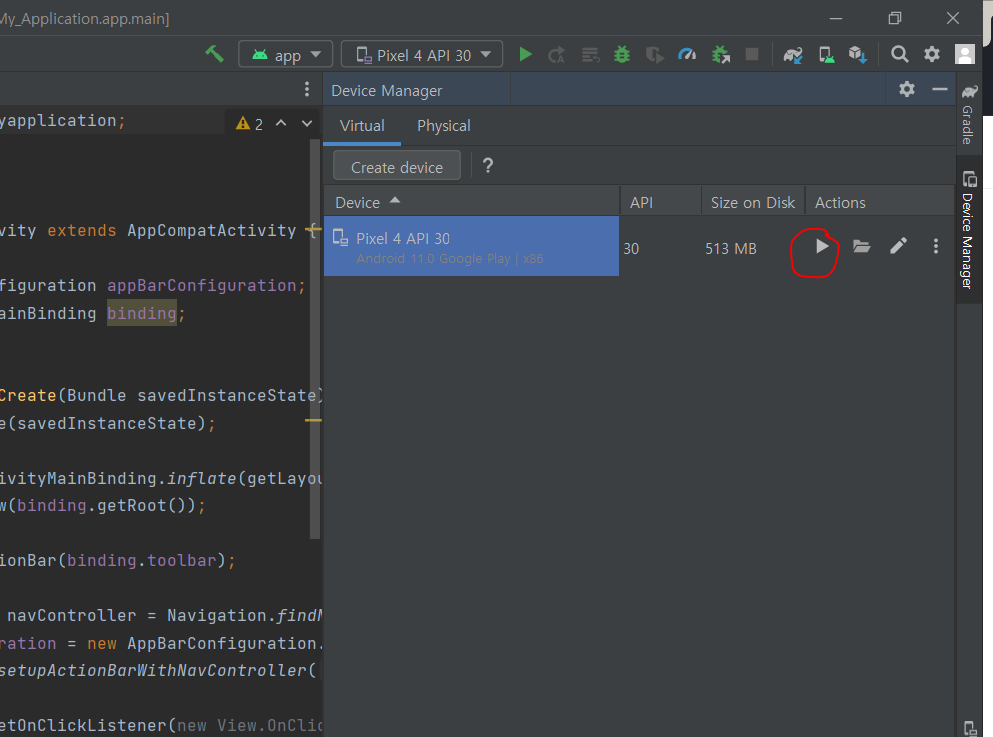Click the warnings indicator showing 2
Image resolution: width=993 pixels, height=737 pixels.
click(x=249, y=123)
